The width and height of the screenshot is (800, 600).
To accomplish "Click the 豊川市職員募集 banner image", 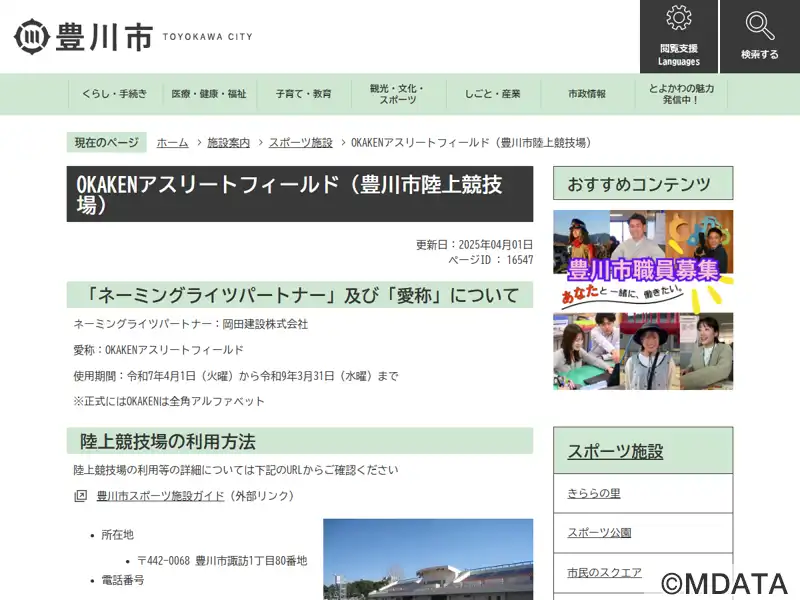I will (643, 300).
